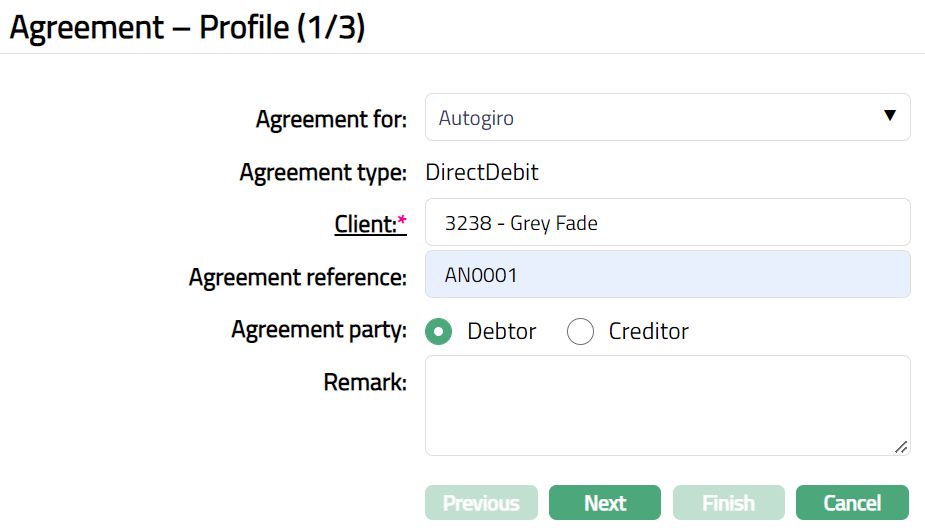
Task: Click the "DirectDebit" agreement type value
Action: tap(482, 172)
